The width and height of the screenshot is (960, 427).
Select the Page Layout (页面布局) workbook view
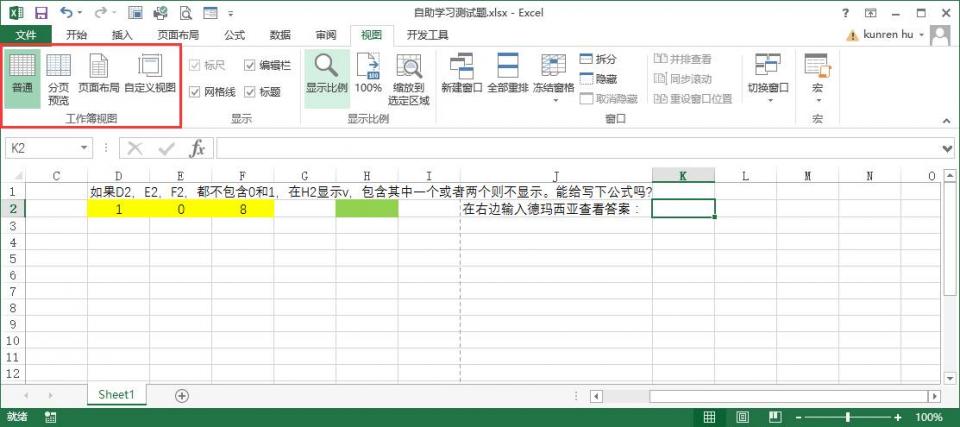click(99, 78)
